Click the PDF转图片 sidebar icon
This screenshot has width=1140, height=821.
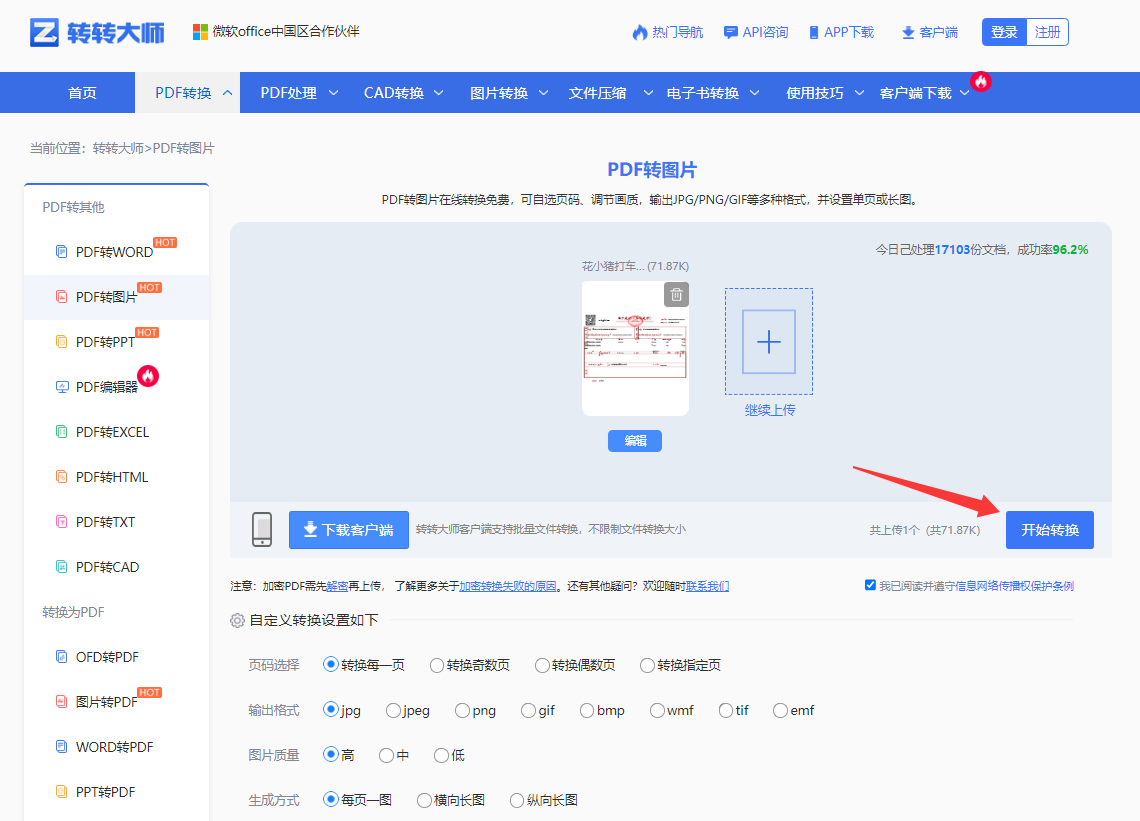point(62,297)
